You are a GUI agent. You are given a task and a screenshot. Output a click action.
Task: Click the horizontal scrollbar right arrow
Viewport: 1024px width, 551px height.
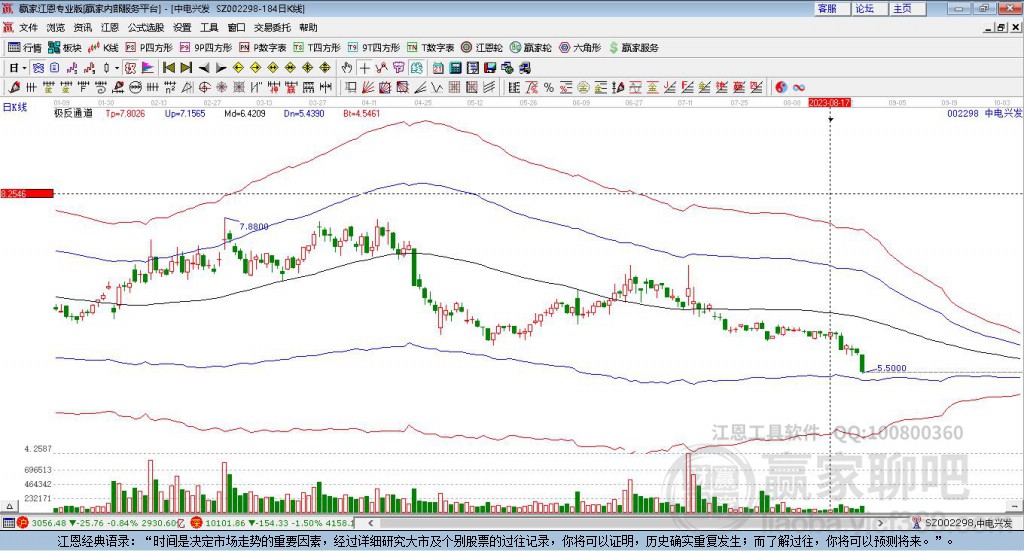[x=880, y=523]
